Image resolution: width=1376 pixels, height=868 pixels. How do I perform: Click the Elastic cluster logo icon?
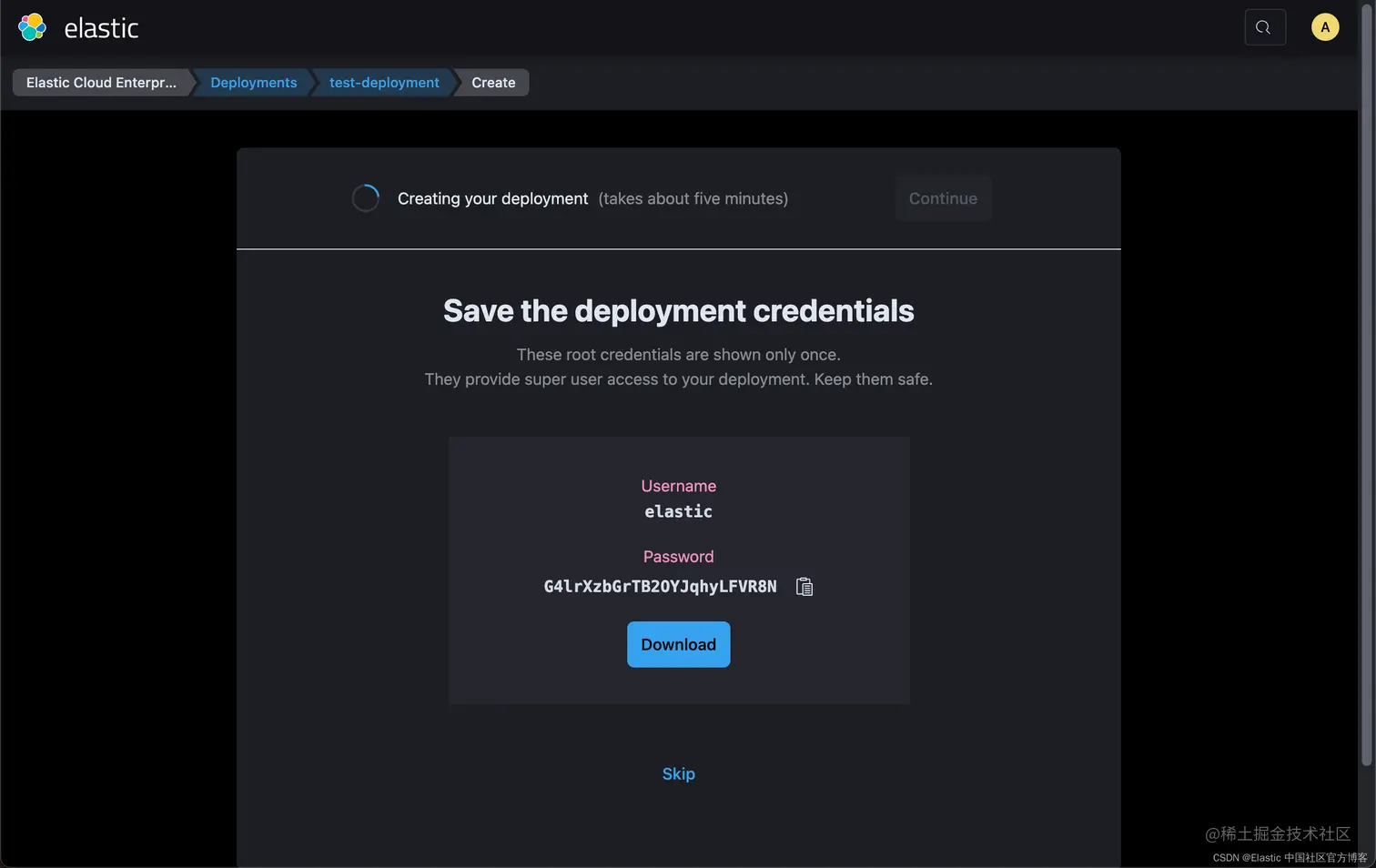32,27
